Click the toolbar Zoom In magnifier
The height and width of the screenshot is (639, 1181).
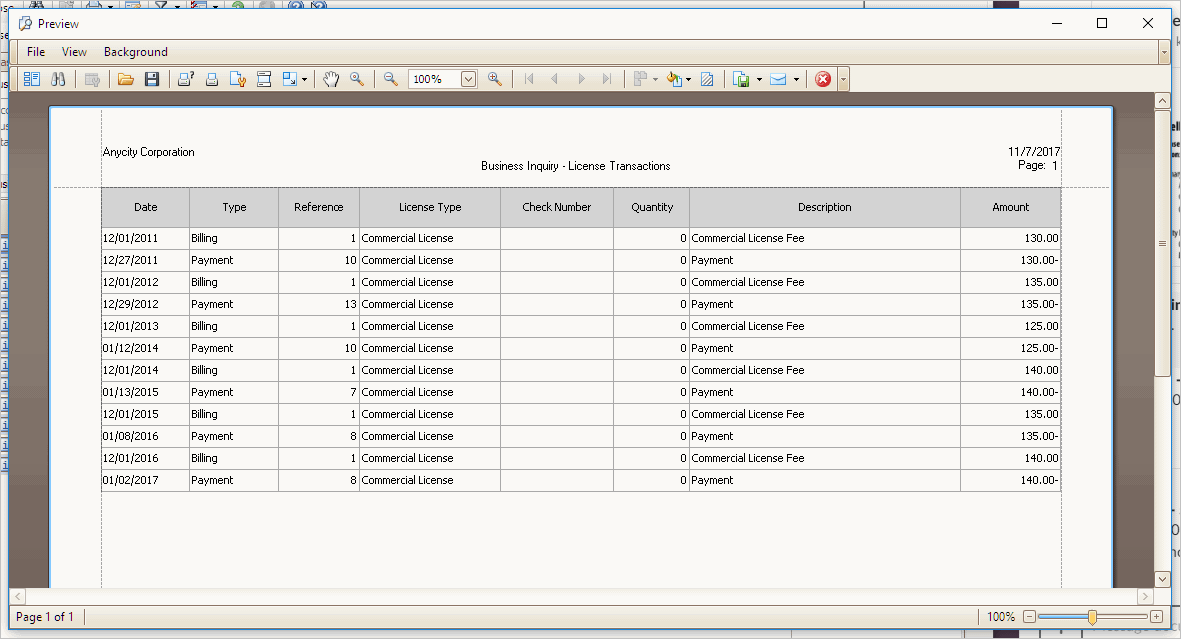494,79
